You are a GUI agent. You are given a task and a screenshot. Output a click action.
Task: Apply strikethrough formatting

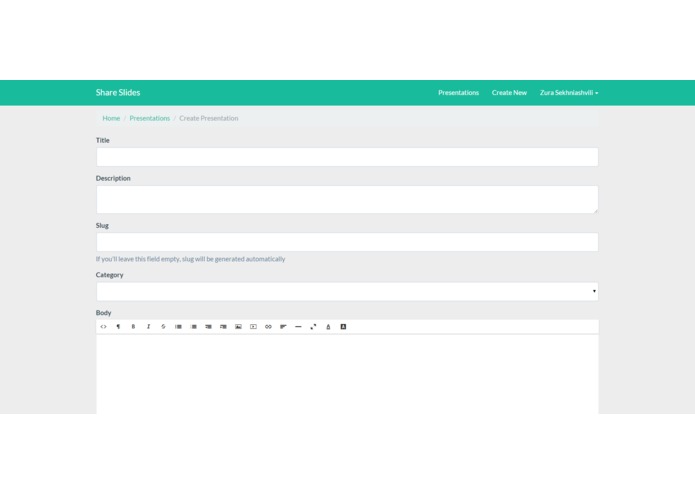coord(163,327)
